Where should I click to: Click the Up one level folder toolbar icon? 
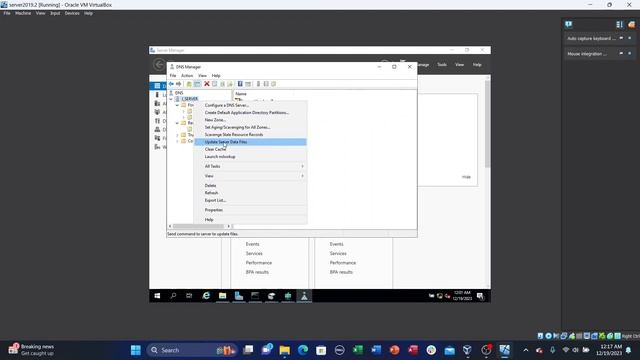coord(189,84)
